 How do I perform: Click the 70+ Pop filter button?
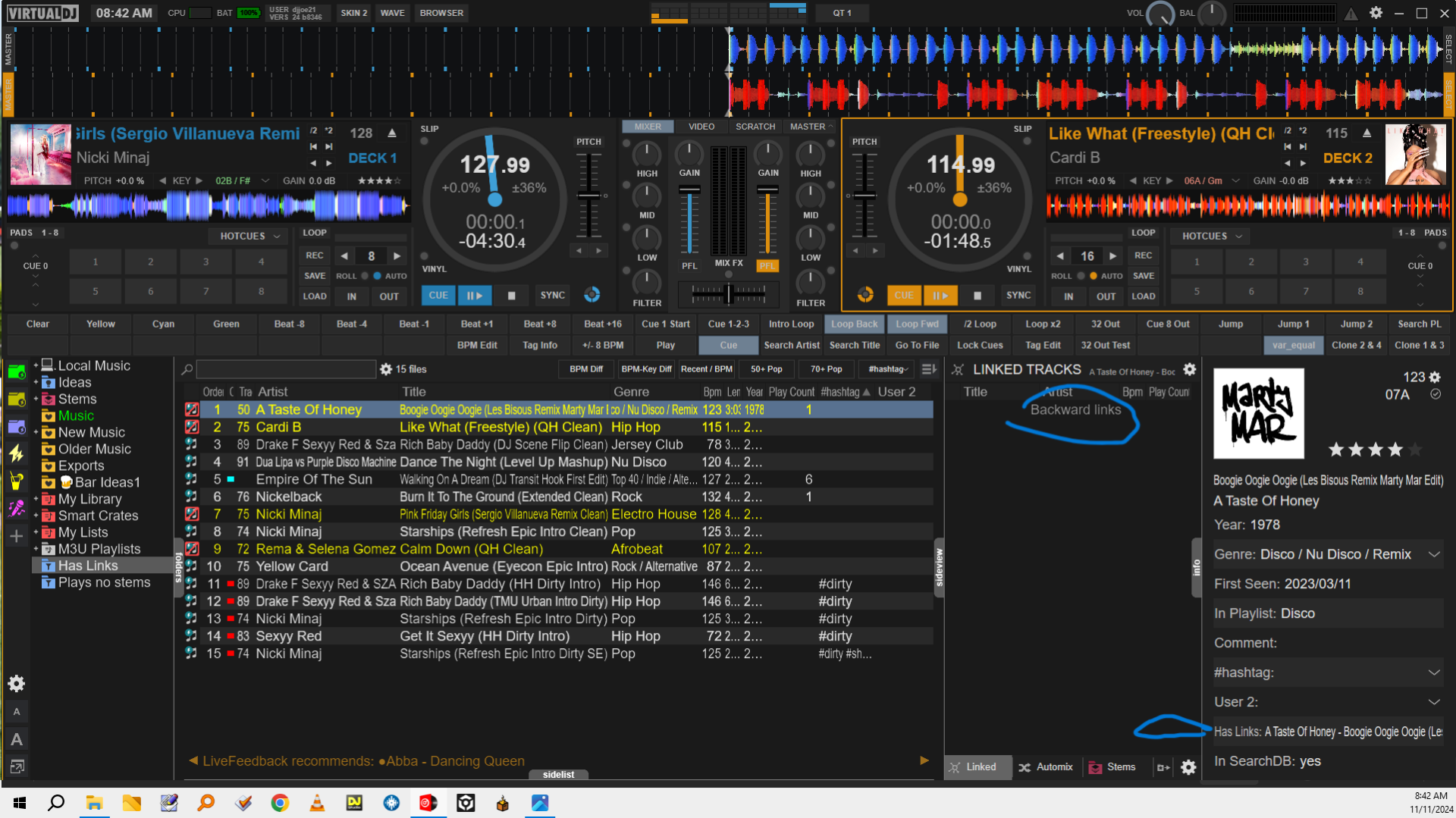(826, 369)
